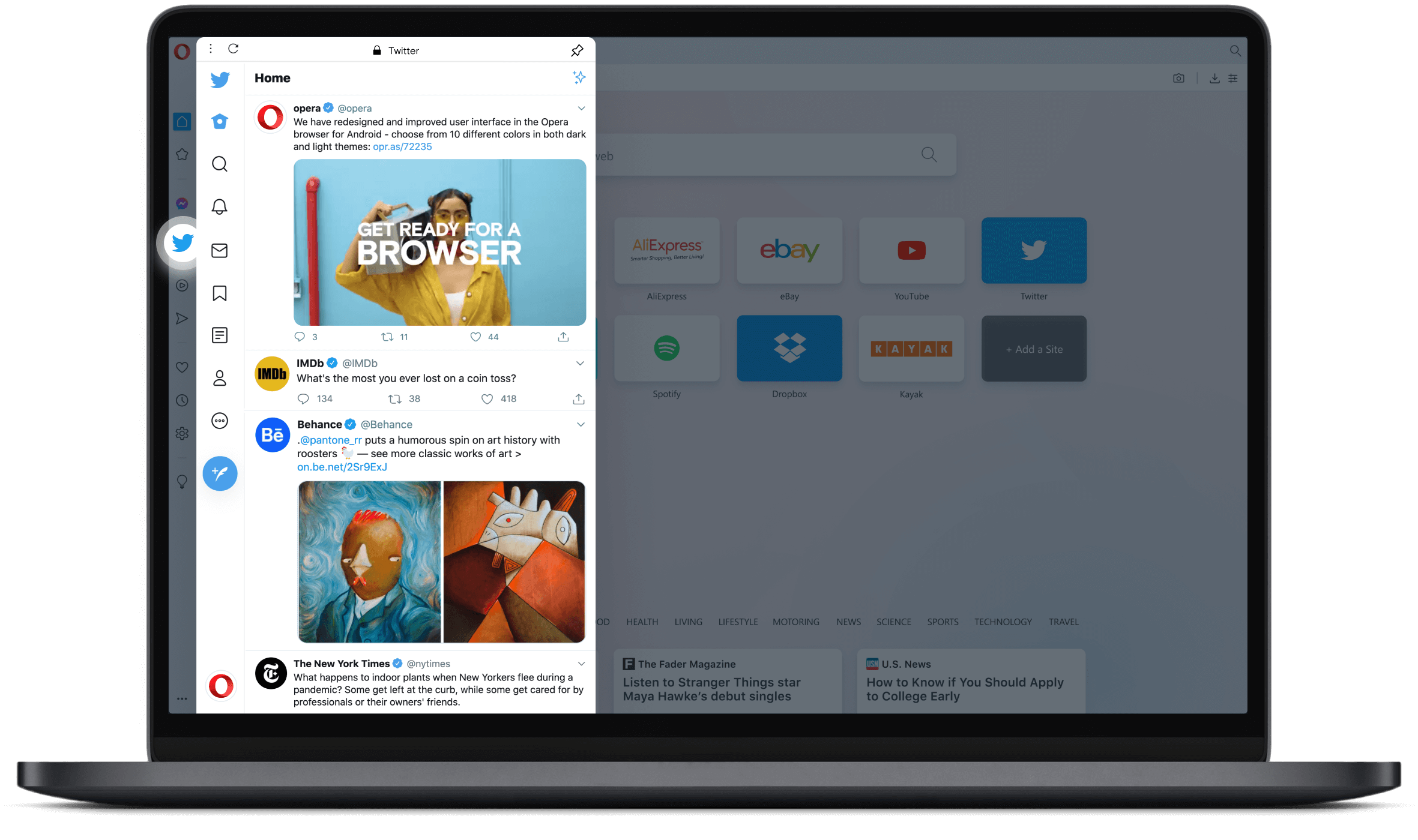Click the TECHNOLOGY news category tab

(1001, 622)
